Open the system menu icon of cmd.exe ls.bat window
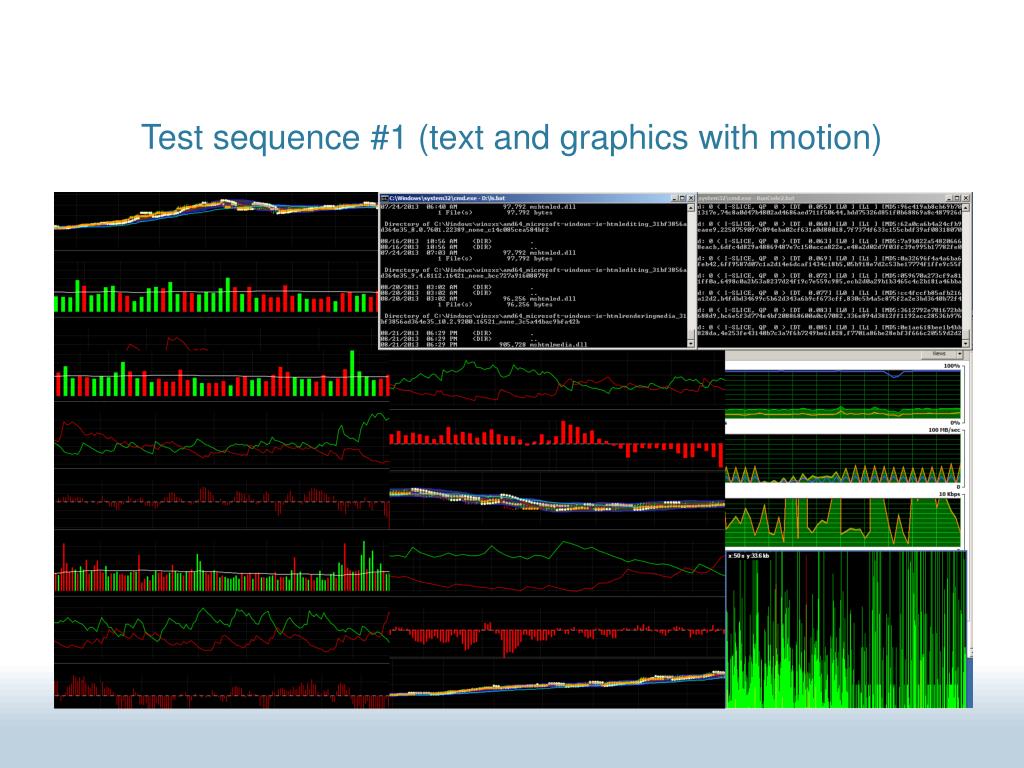Screen dimensions: 1024x768 point(385,198)
